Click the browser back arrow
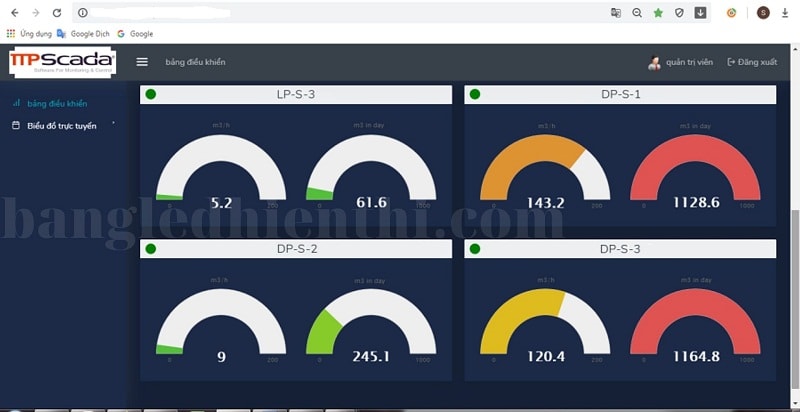 pyautogui.click(x=14, y=13)
